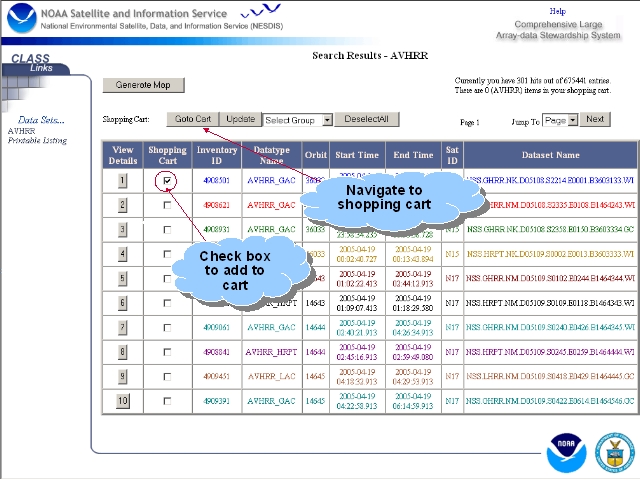Check shopping cart box for row 2

[x=167, y=205]
